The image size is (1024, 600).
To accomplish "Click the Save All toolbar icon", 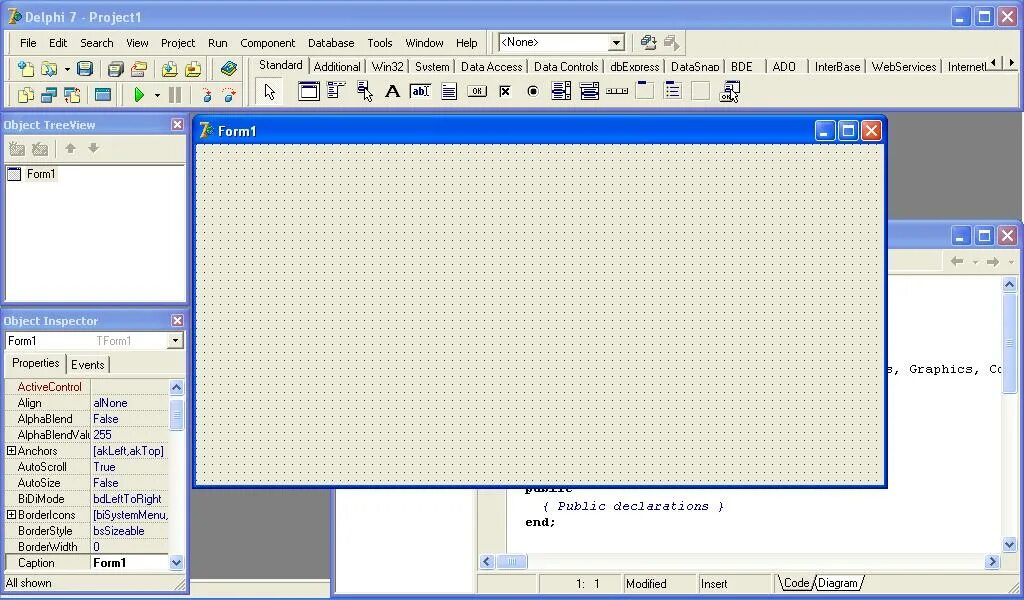I will [x=116, y=69].
